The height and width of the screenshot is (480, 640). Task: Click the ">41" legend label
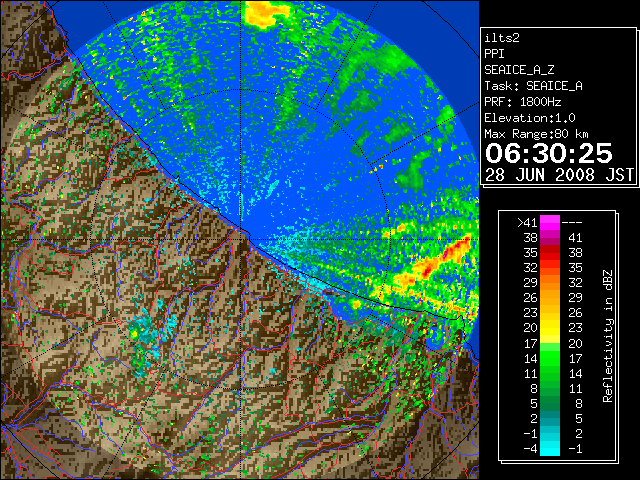tap(527, 222)
